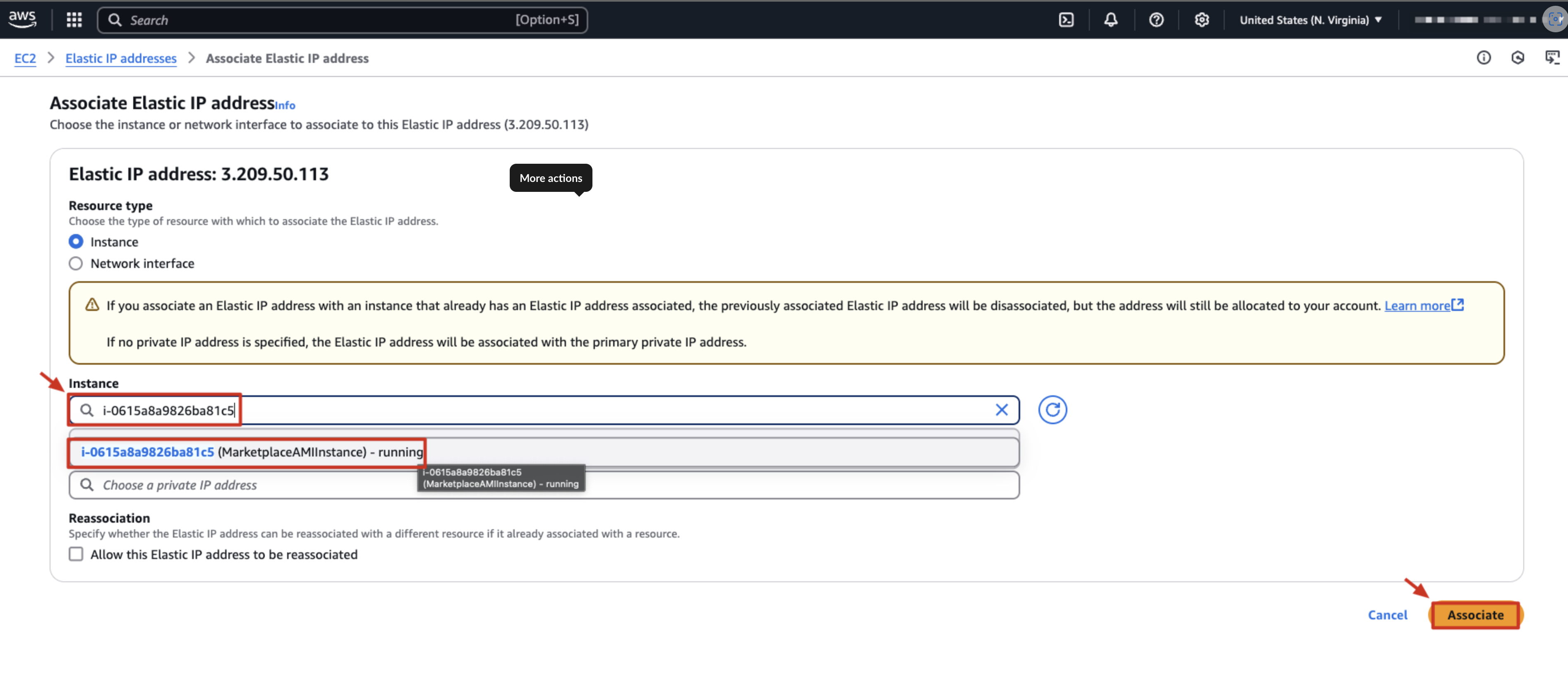Refresh the instance list
The width and height of the screenshot is (1568, 693).
tap(1052, 410)
